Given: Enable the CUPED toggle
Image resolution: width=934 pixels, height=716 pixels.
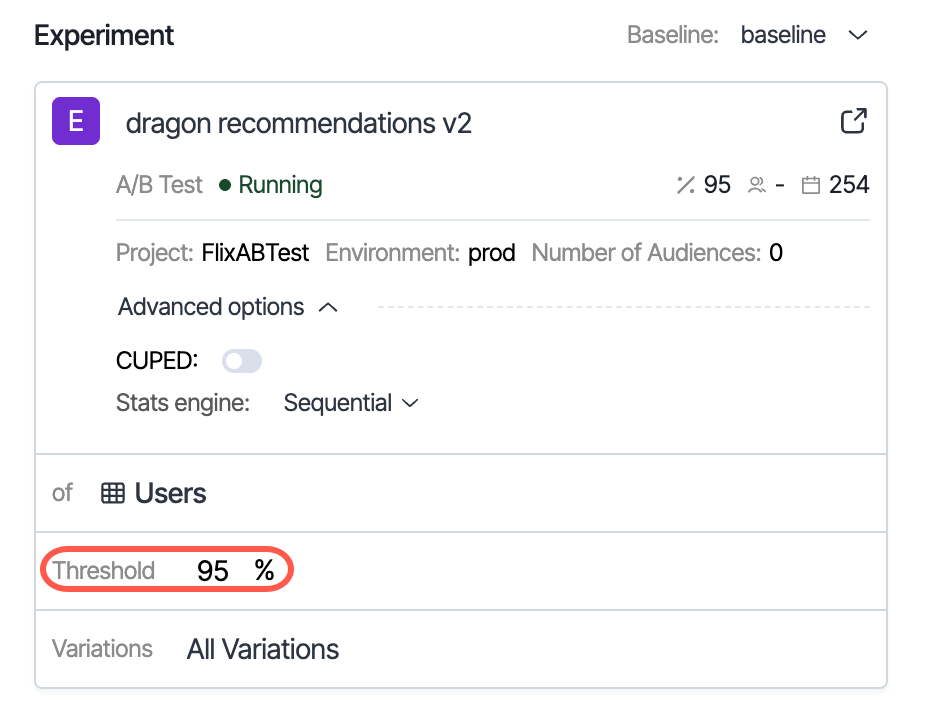Looking at the screenshot, I should point(242,361).
